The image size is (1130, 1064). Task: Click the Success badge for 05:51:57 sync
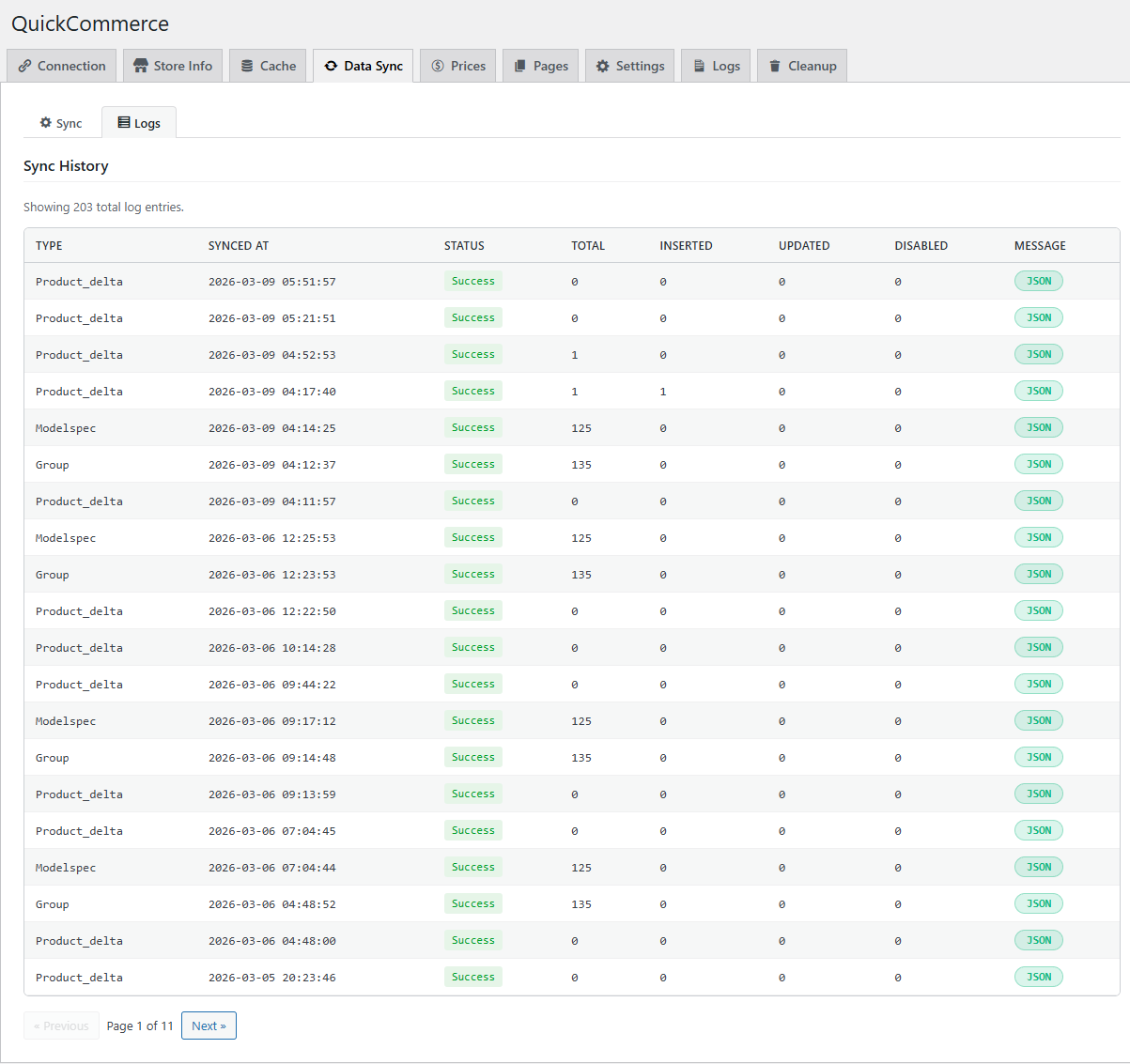pyautogui.click(x=473, y=281)
